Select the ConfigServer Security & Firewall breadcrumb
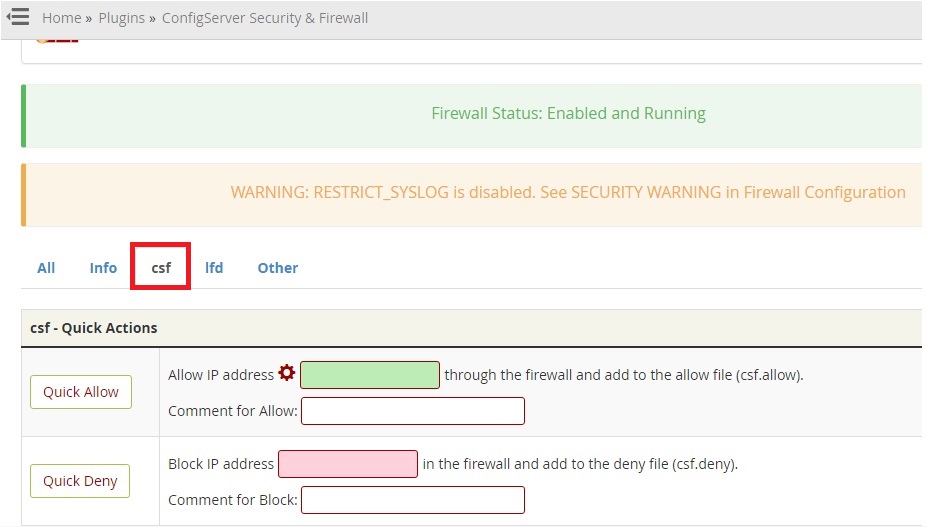The width and height of the screenshot is (927, 527). pyautogui.click(x=265, y=18)
